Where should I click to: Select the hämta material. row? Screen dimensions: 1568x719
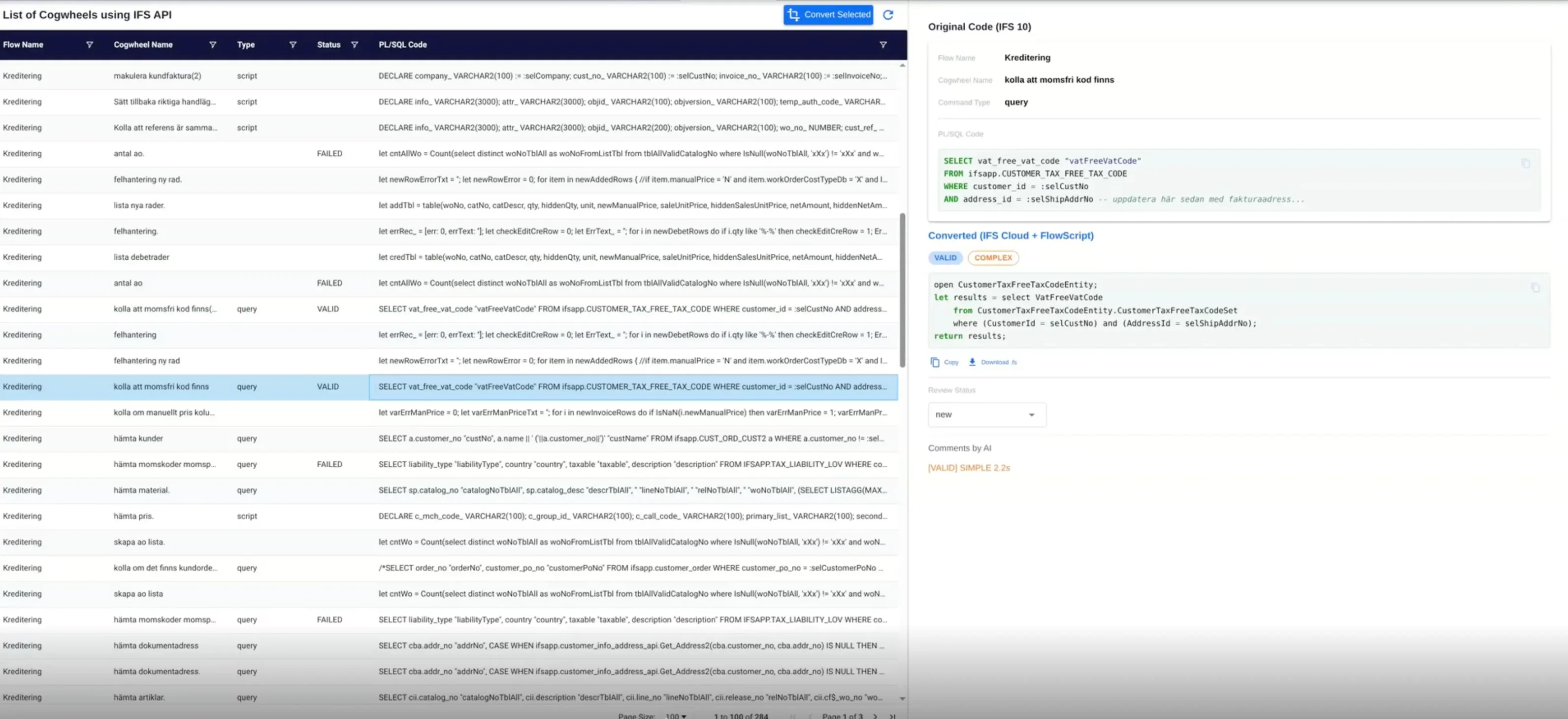pyautogui.click(x=449, y=490)
